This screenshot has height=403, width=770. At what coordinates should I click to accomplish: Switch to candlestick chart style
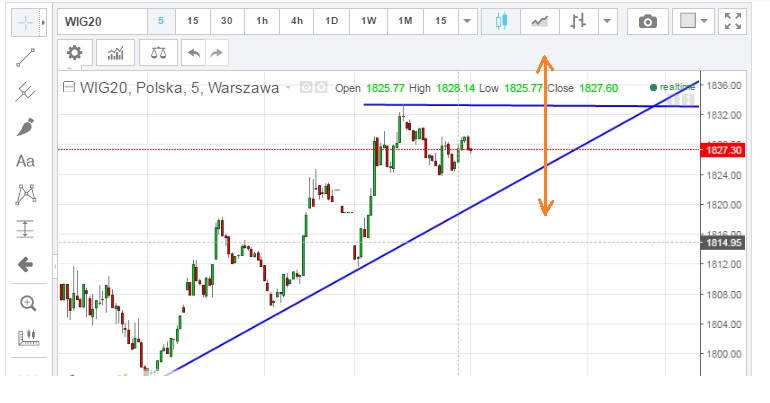coord(501,21)
